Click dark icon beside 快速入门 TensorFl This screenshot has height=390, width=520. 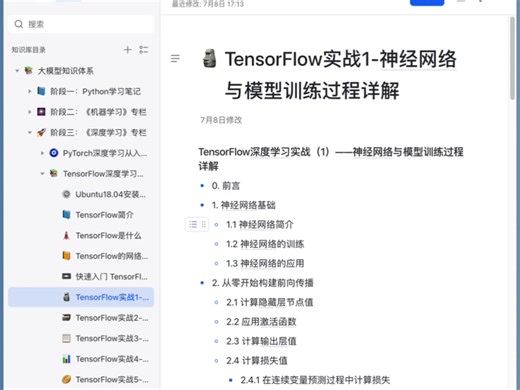[66, 276]
